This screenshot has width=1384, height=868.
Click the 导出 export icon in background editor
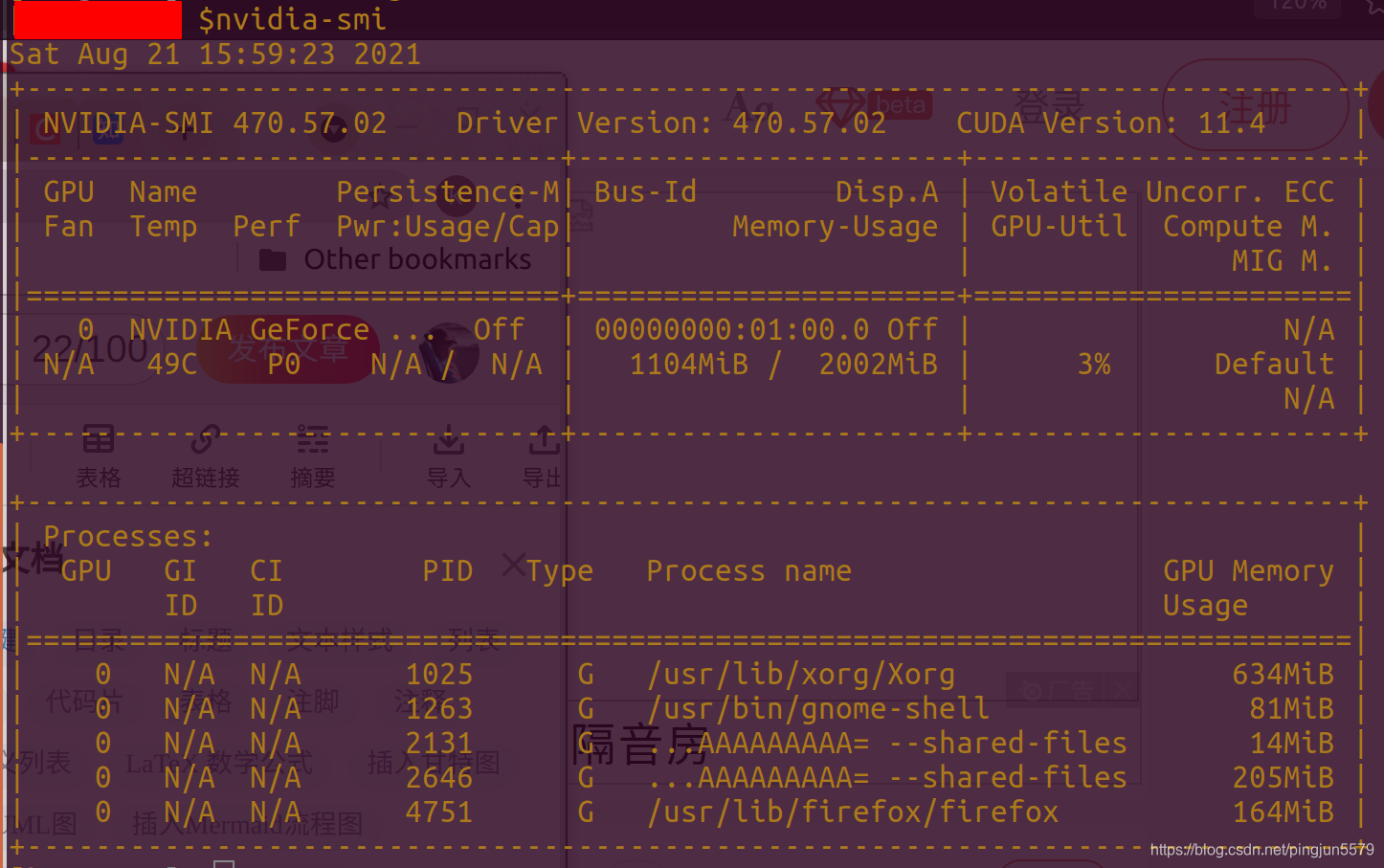coord(544,440)
